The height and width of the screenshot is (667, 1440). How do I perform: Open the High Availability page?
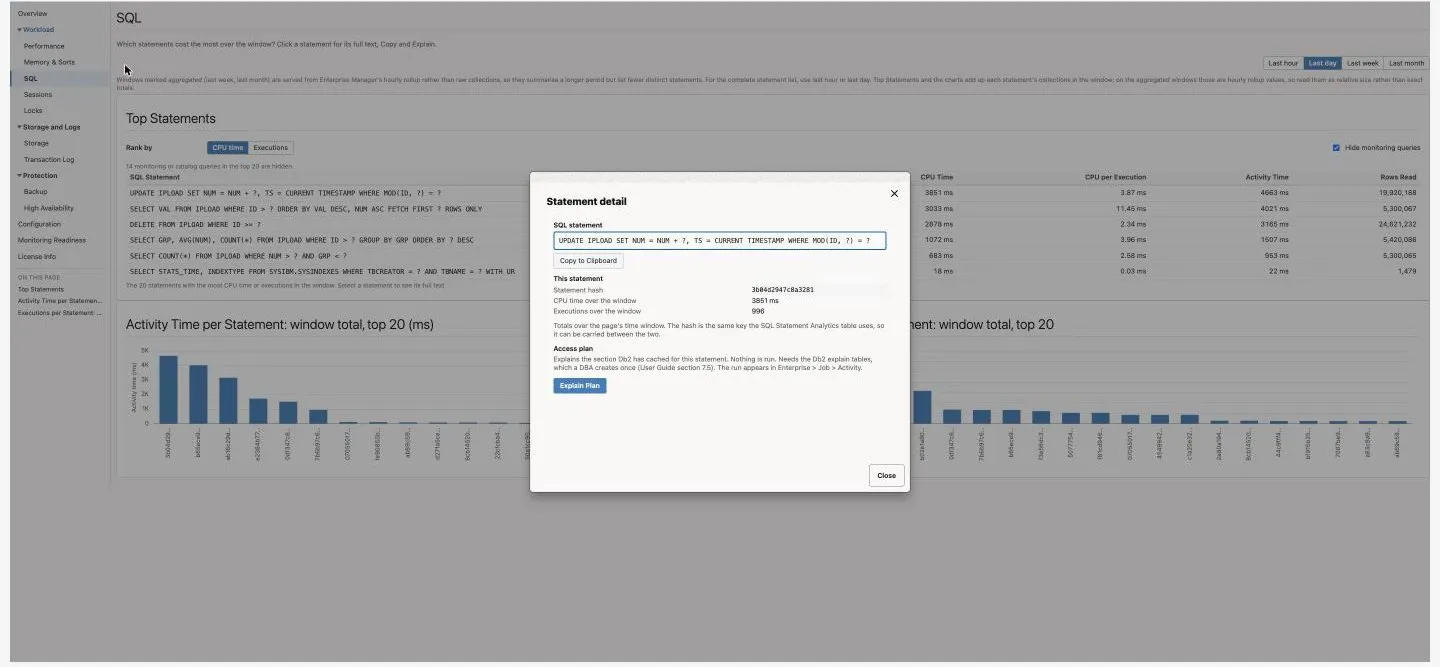(x=48, y=208)
